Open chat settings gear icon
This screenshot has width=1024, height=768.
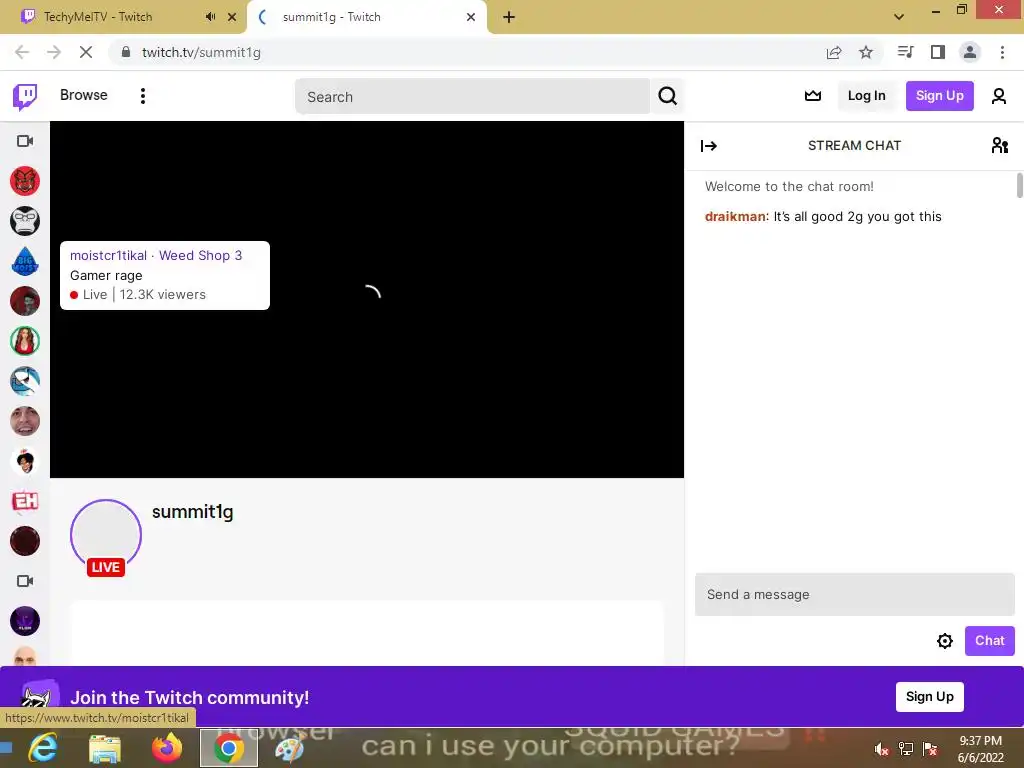[944, 641]
